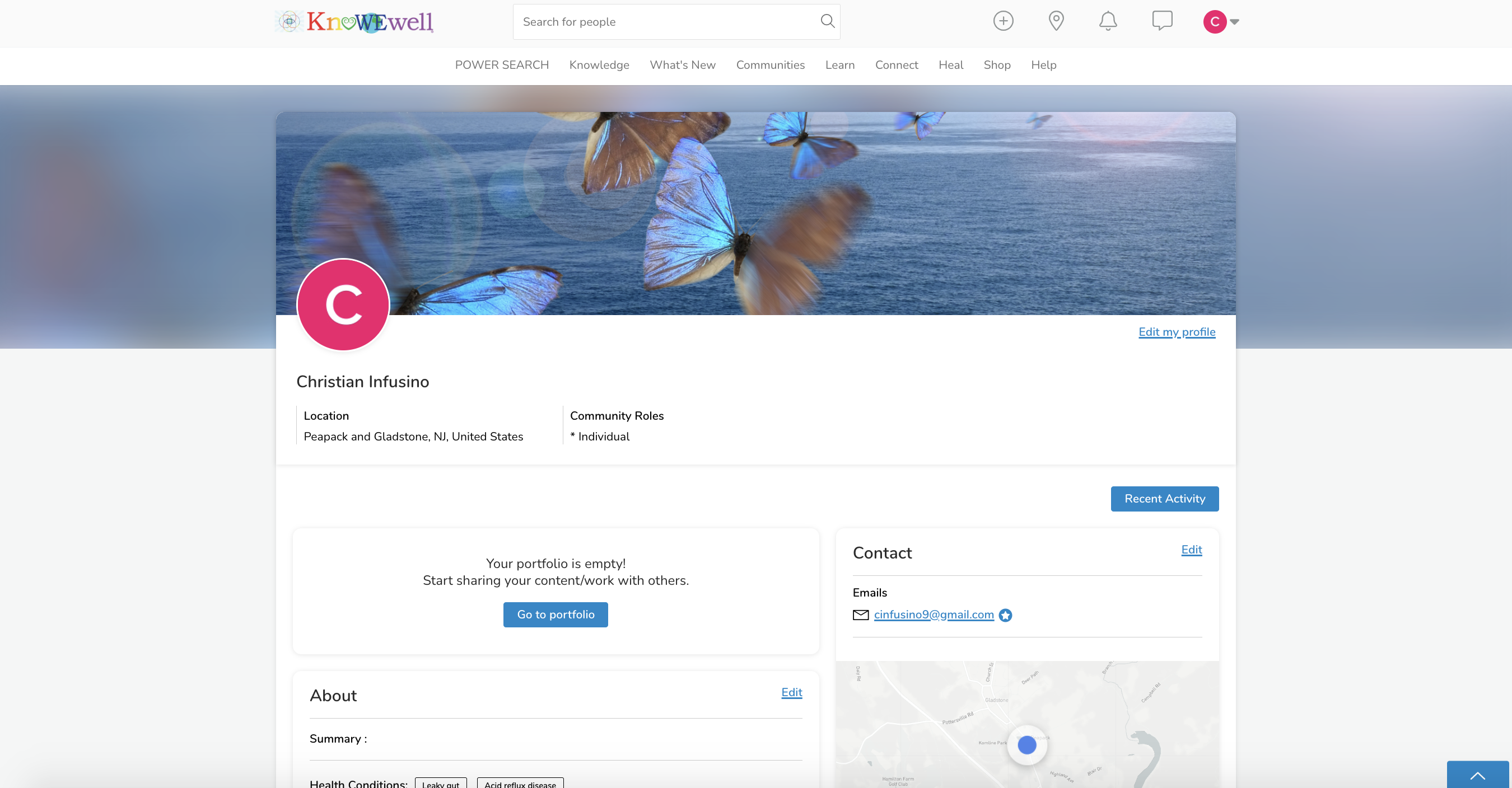Open the cinfusino9@gmail.com email link
Screen dimensions: 1512x788
click(934, 615)
